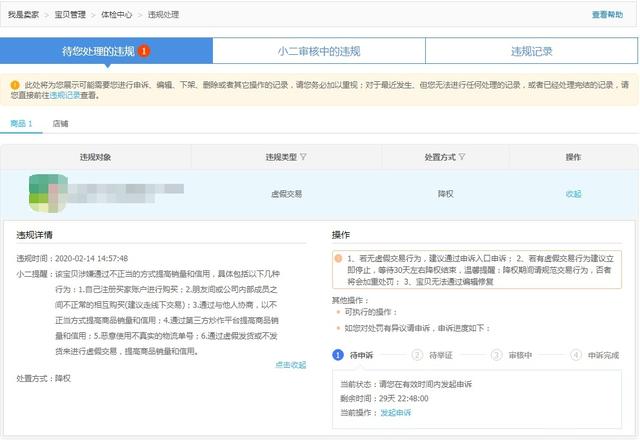
Task: Select the 店铺 sub-tab
Action: pyautogui.click(x=60, y=124)
